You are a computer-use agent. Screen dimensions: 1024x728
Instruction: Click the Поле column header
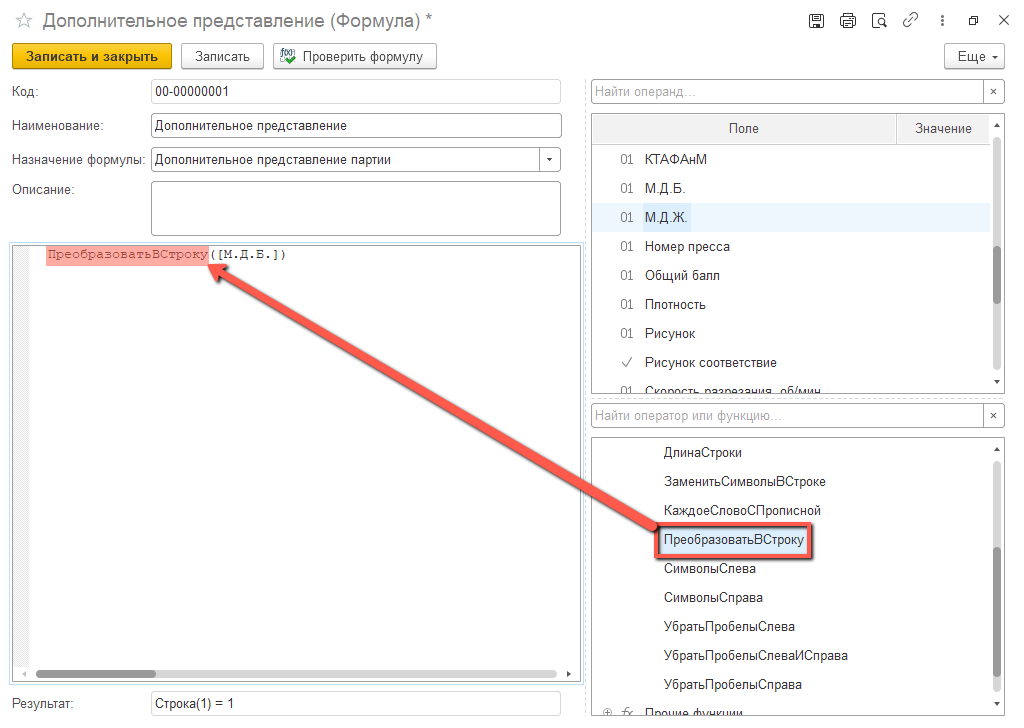pyautogui.click(x=743, y=128)
